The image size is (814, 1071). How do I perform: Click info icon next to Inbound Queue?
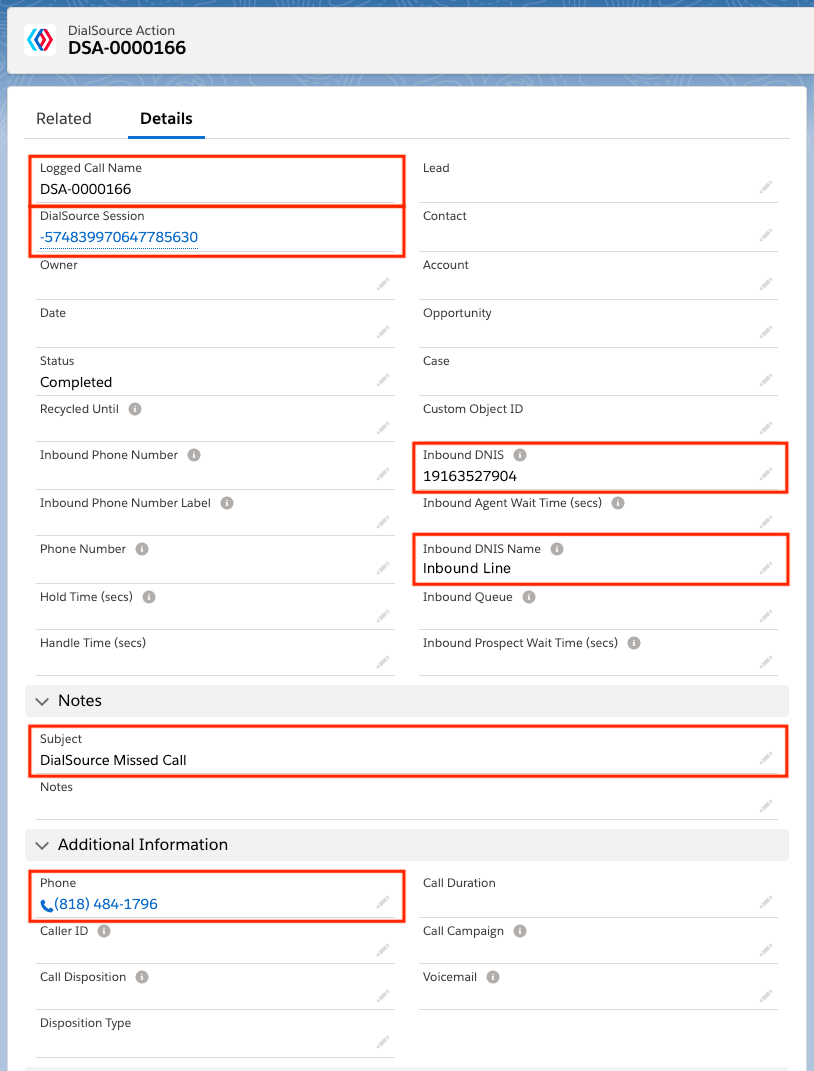(x=529, y=597)
